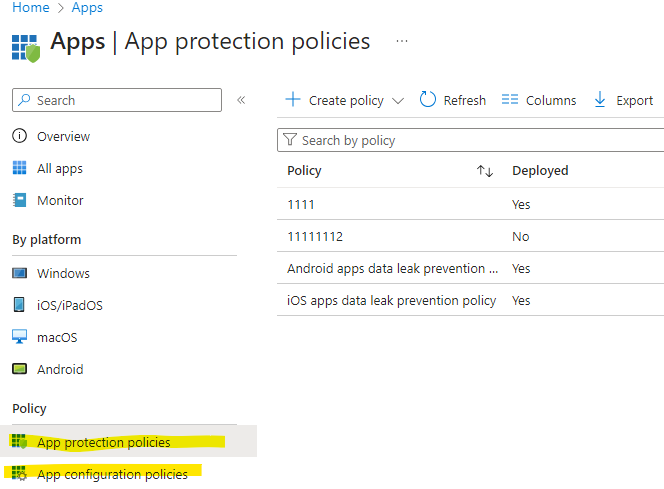664x489 pixels.
Task: Click the App protection policies shield icon
Action: click(x=19, y=441)
